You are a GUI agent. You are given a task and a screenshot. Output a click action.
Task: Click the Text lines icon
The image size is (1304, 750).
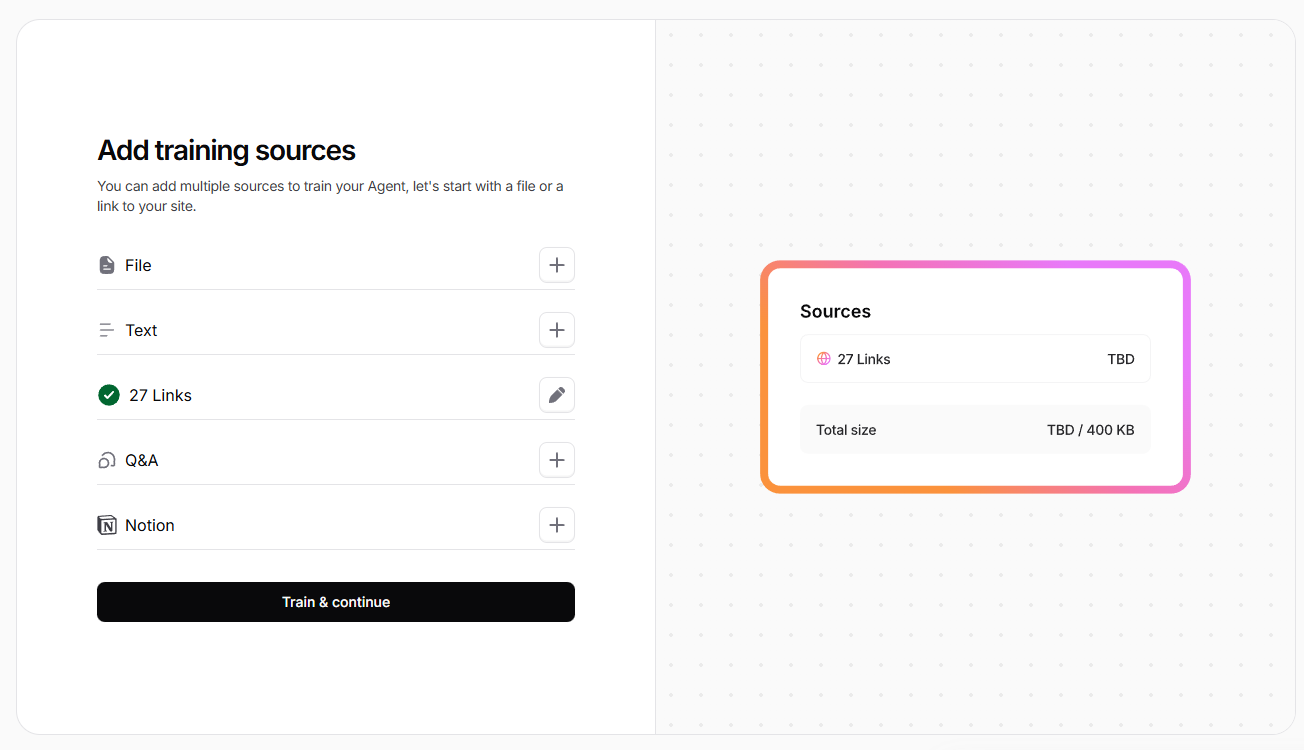pos(107,330)
